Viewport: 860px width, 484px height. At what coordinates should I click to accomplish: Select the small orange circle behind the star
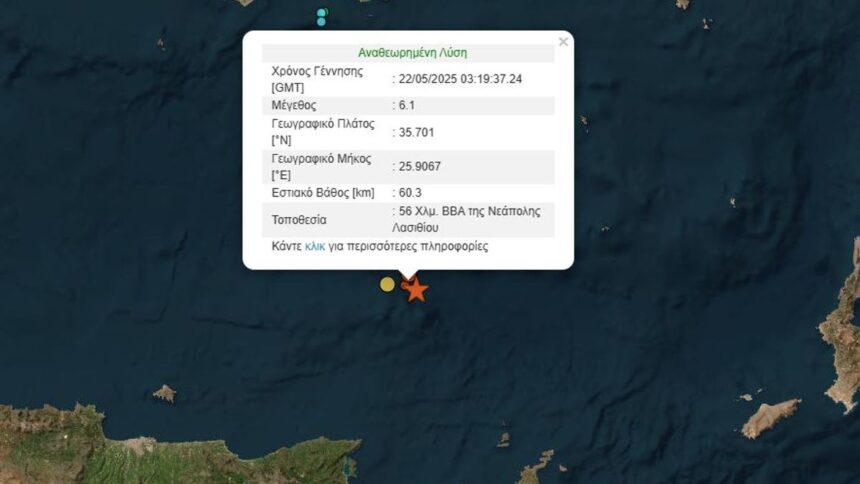405,285
